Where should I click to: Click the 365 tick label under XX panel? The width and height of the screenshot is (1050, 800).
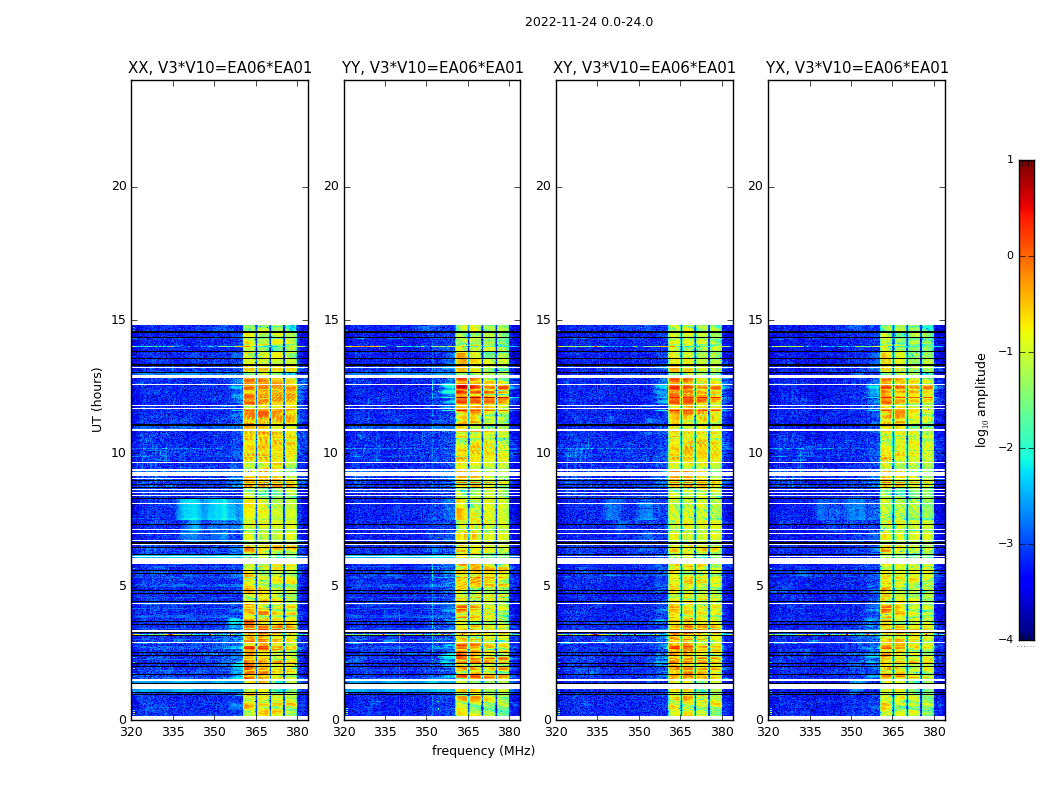(256, 732)
